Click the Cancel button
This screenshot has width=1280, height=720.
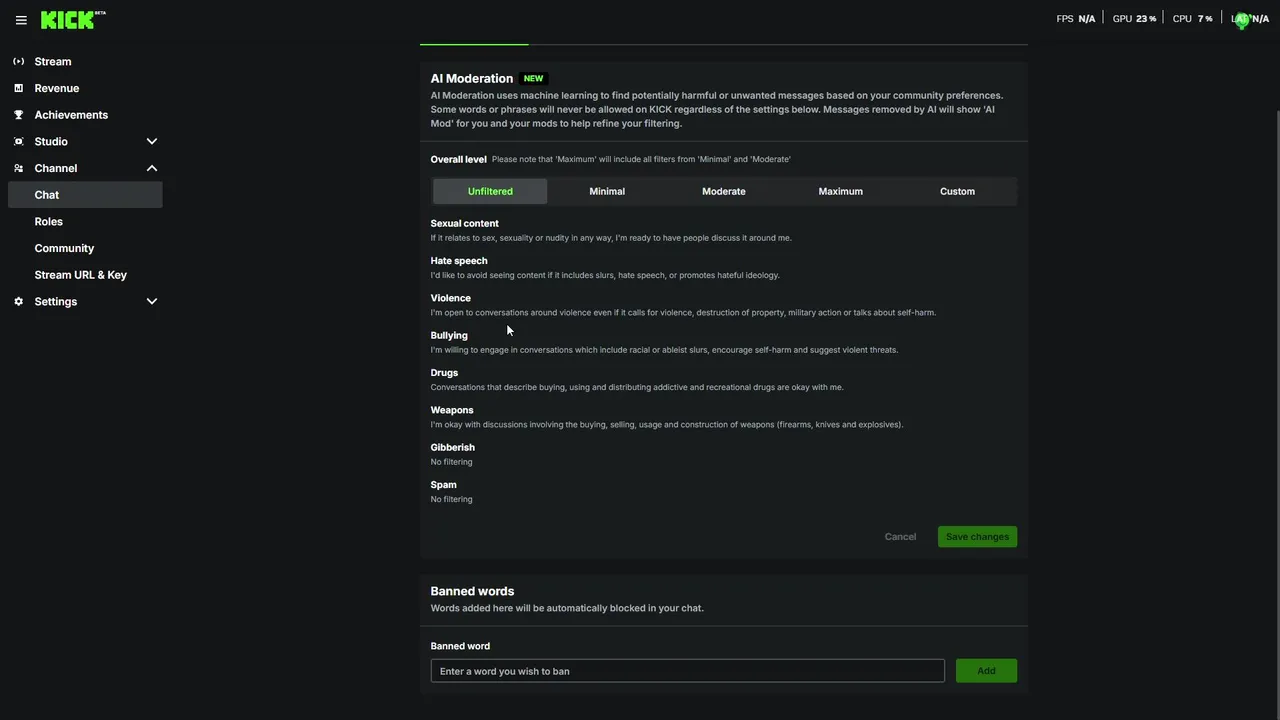pyautogui.click(x=900, y=537)
